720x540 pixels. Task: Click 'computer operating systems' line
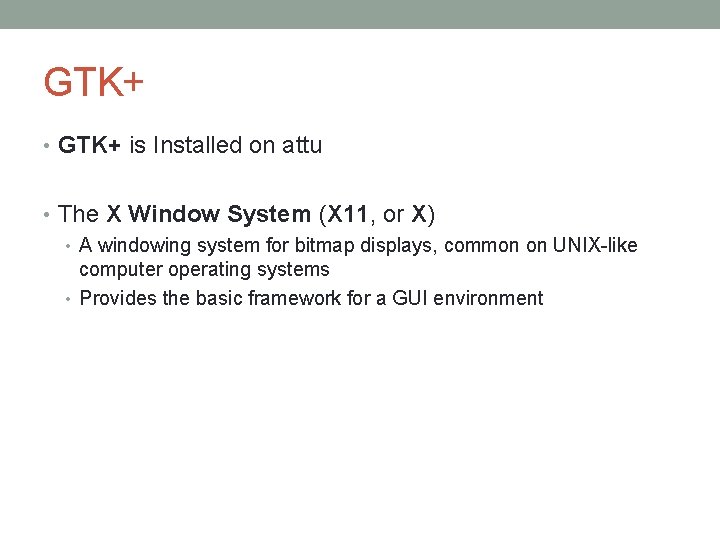[x=204, y=270]
